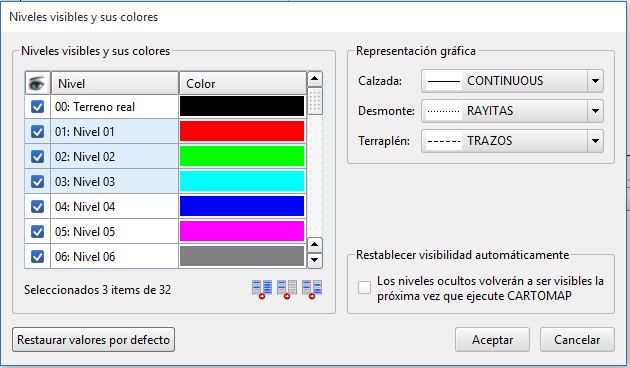Click Restaurar valores por defecto
630x368 pixels.
[94, 340]
